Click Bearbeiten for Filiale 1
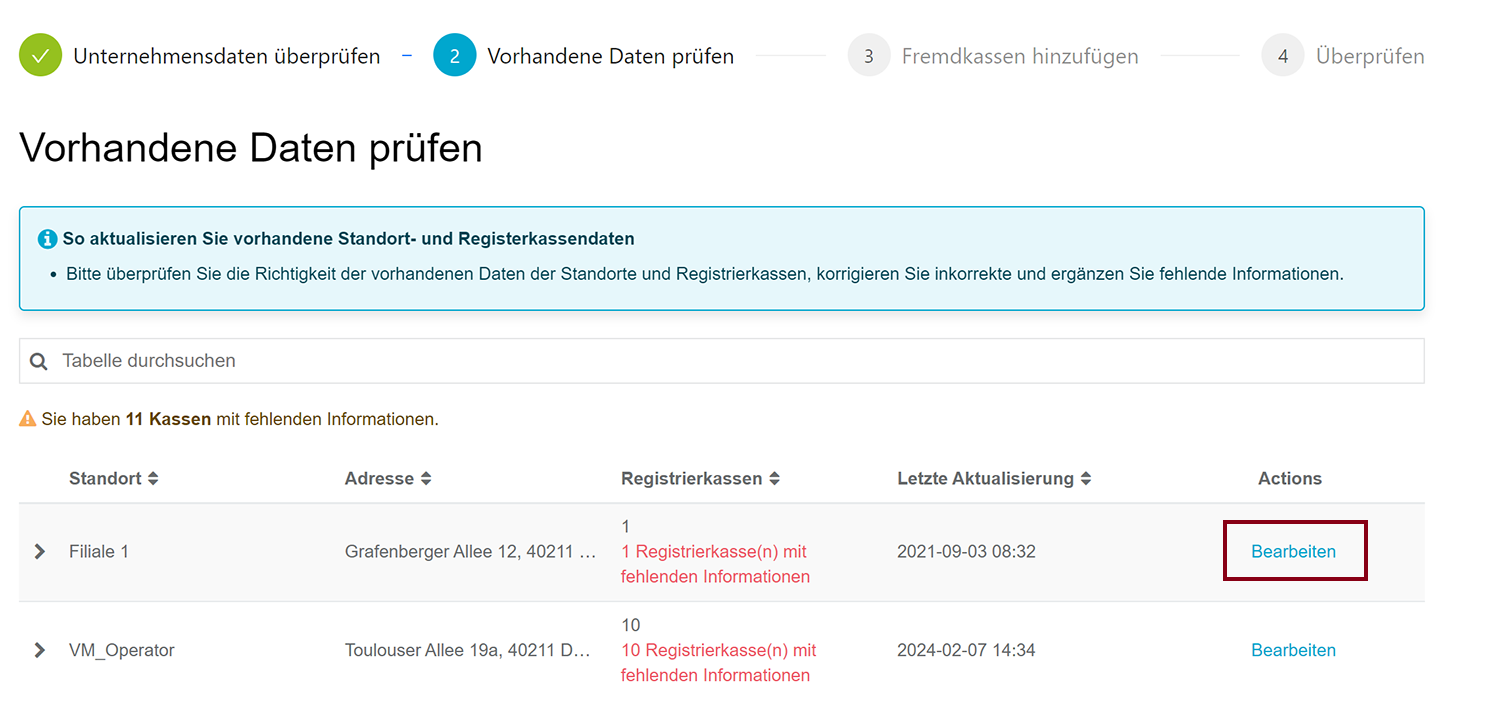The height and width of the screenshot is (719, 1500). pos(1294,550)
